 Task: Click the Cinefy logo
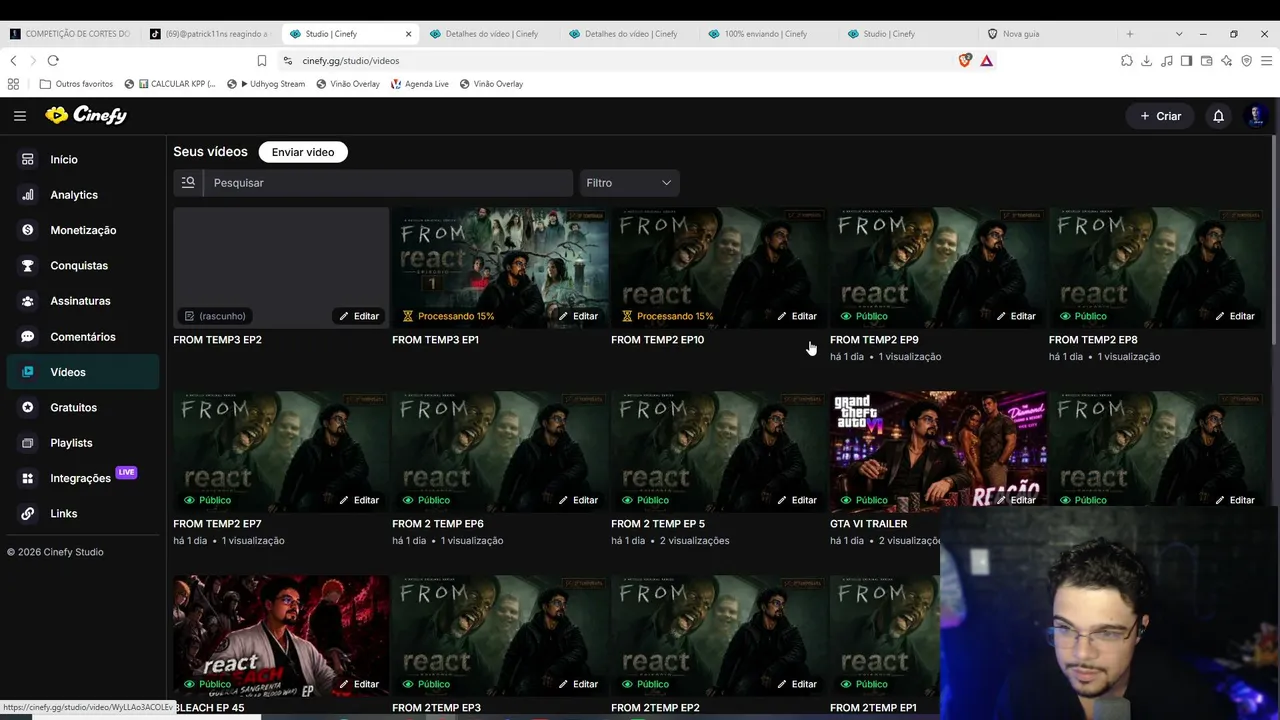(86, 115)
